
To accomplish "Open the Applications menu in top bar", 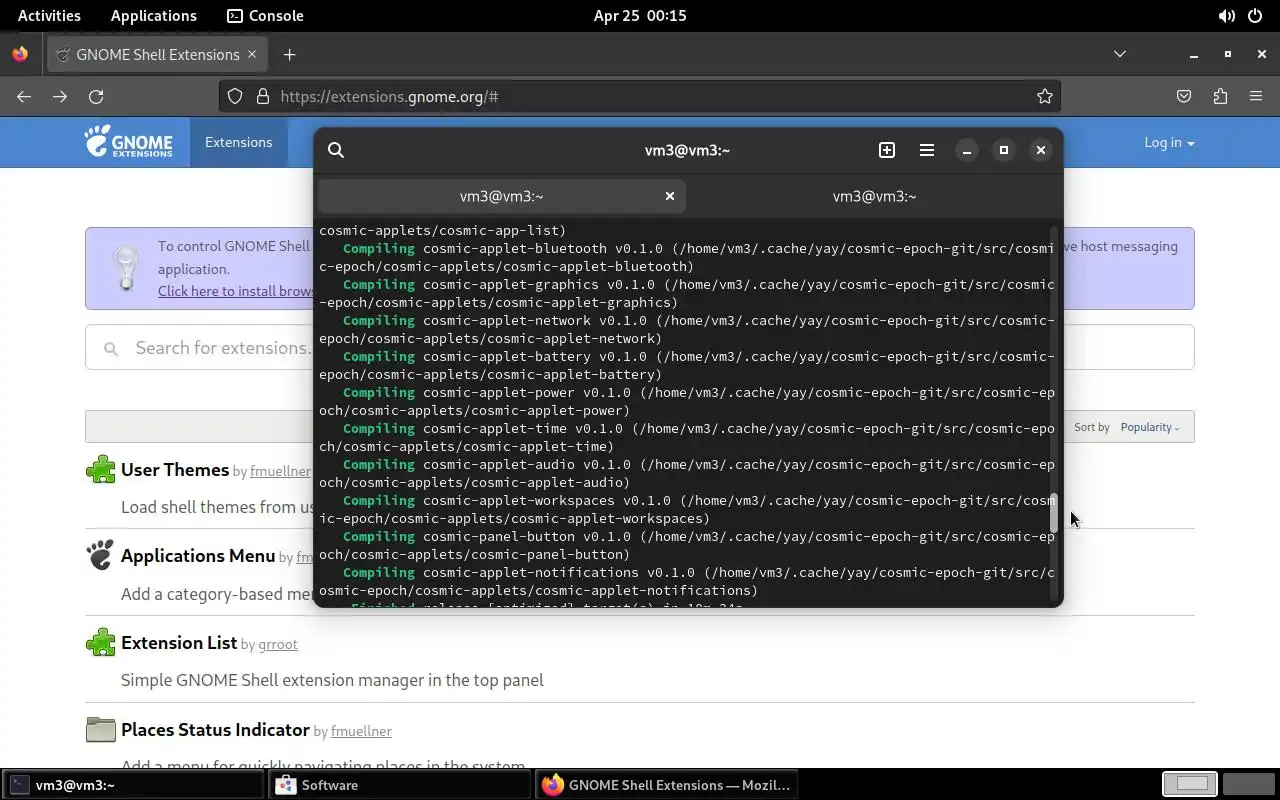I will 154,15.
